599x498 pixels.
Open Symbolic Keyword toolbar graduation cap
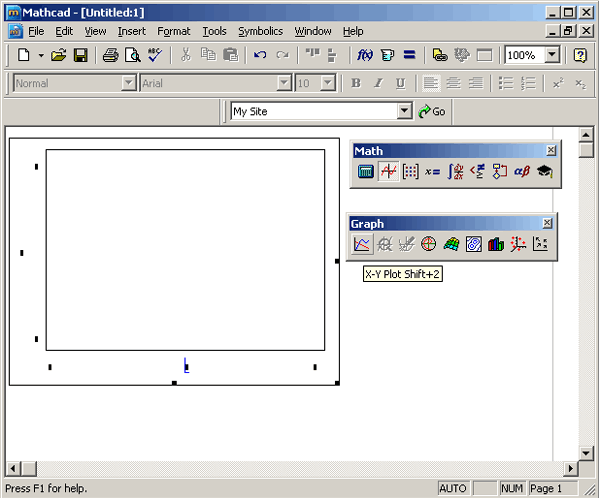pyautogui.click(x=544, y=171)
